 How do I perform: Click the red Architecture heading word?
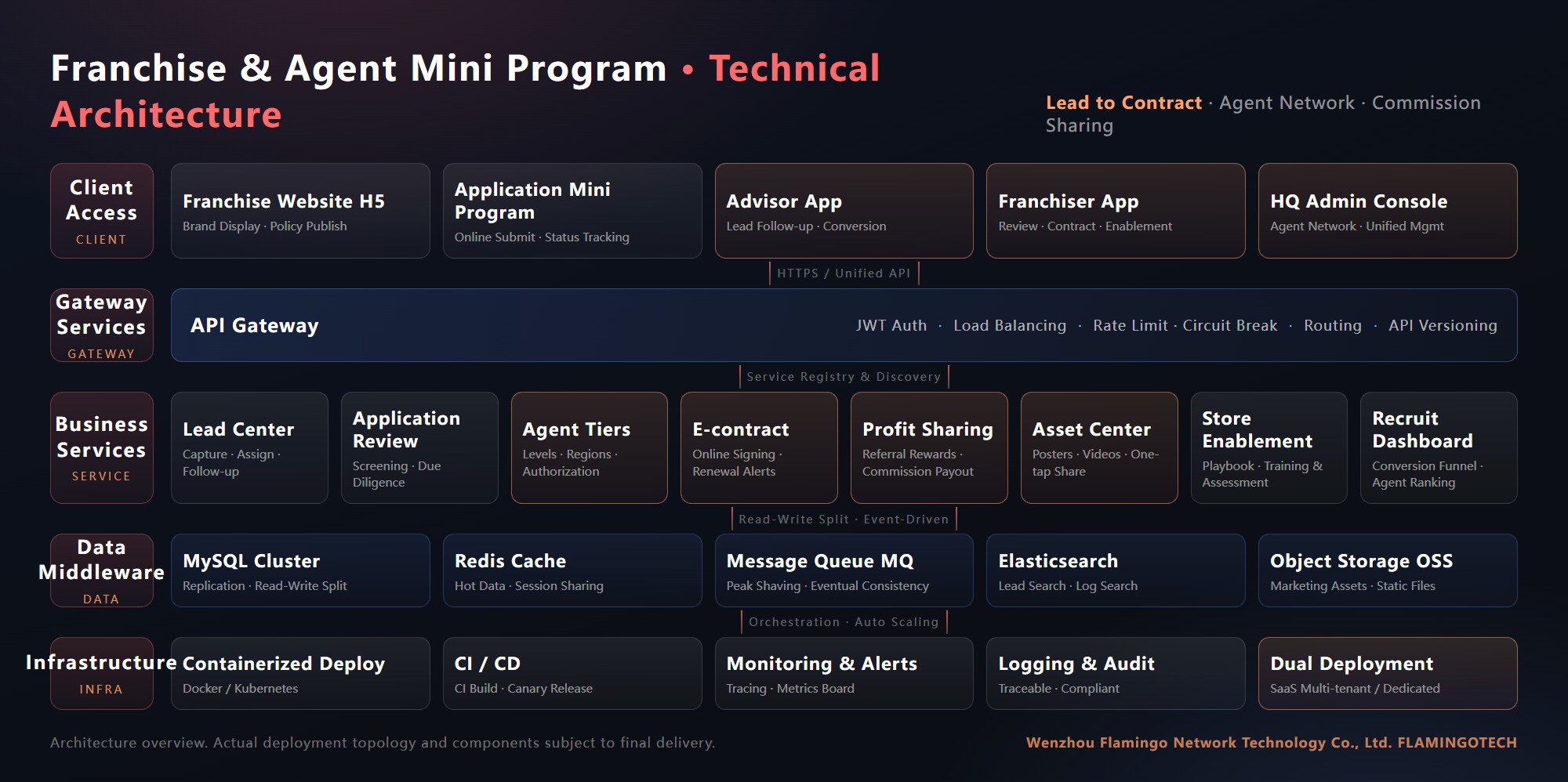click(166, 114)
